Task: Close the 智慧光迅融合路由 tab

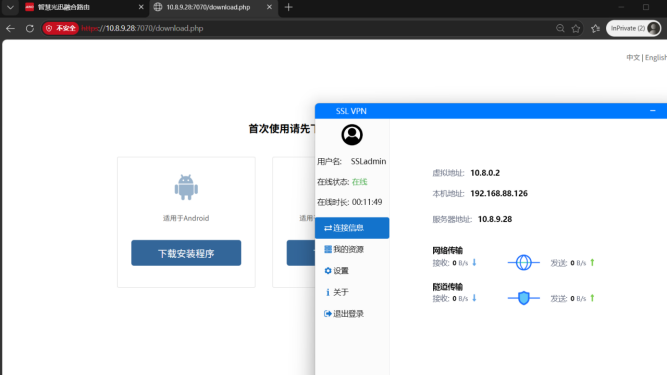Action: pos(141,7)
